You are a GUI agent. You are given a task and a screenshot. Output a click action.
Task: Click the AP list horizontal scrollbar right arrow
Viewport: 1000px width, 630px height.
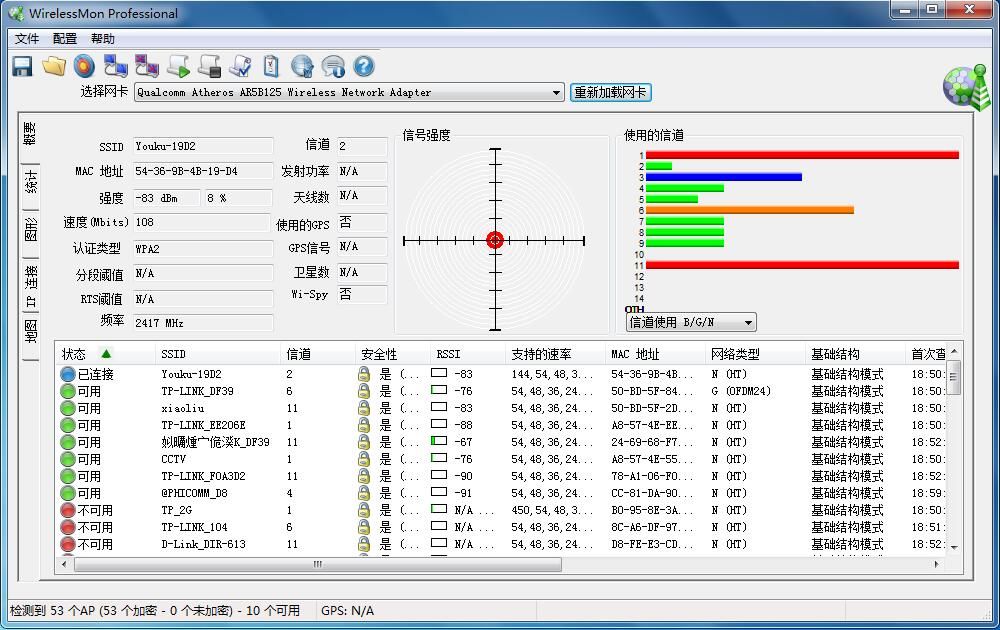coord(936,564)
